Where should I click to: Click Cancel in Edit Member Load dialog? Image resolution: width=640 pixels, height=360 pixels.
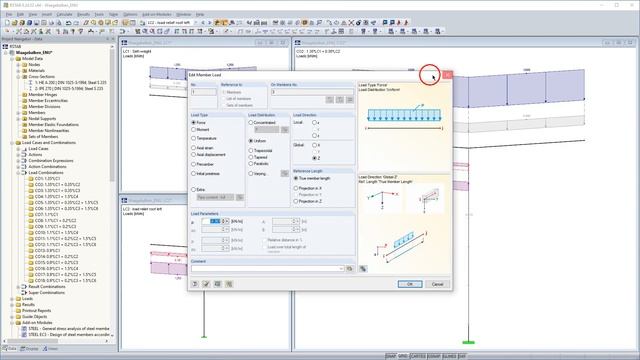(x=437, y=284)
